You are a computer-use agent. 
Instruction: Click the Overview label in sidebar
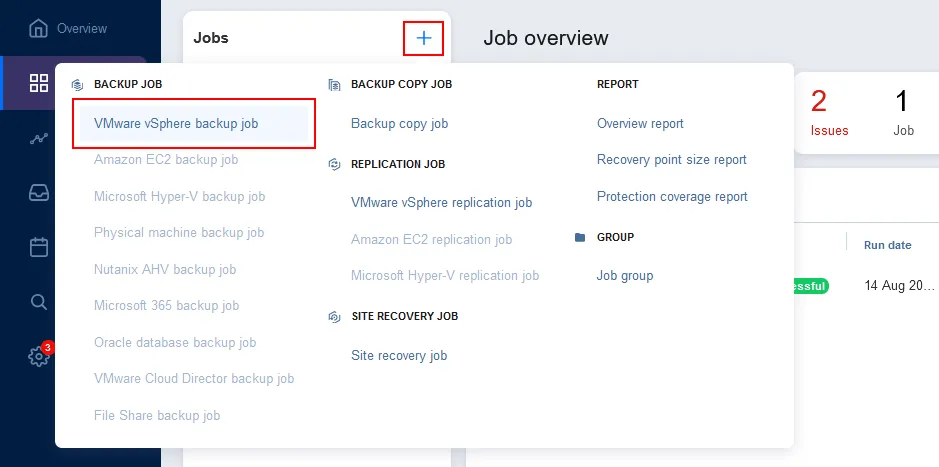tap(82, 28)
